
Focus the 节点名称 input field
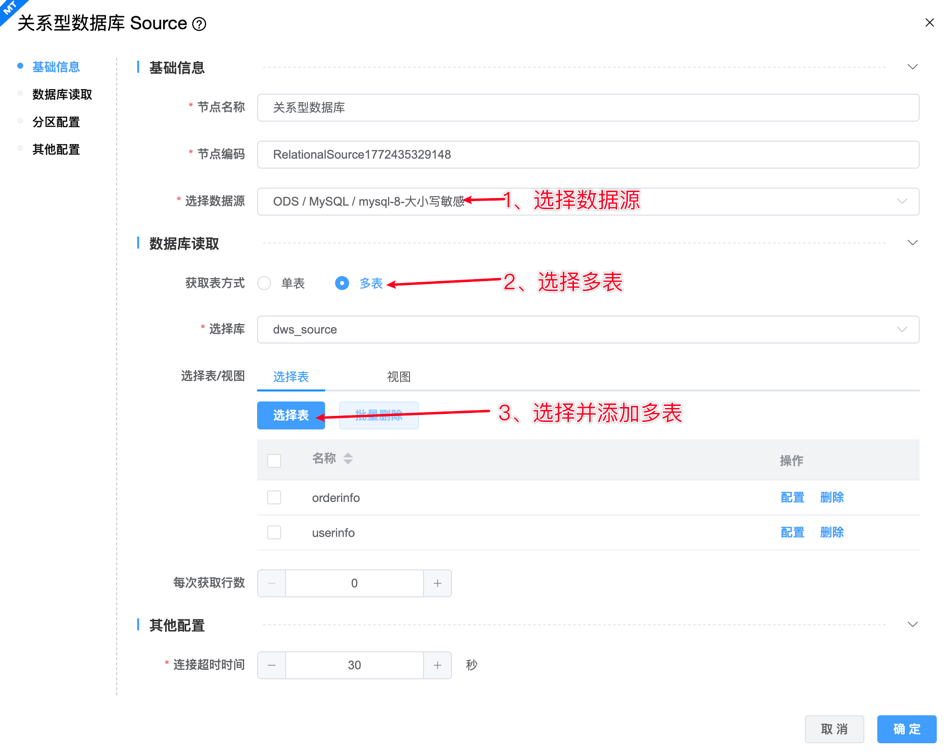coord(588,107)
